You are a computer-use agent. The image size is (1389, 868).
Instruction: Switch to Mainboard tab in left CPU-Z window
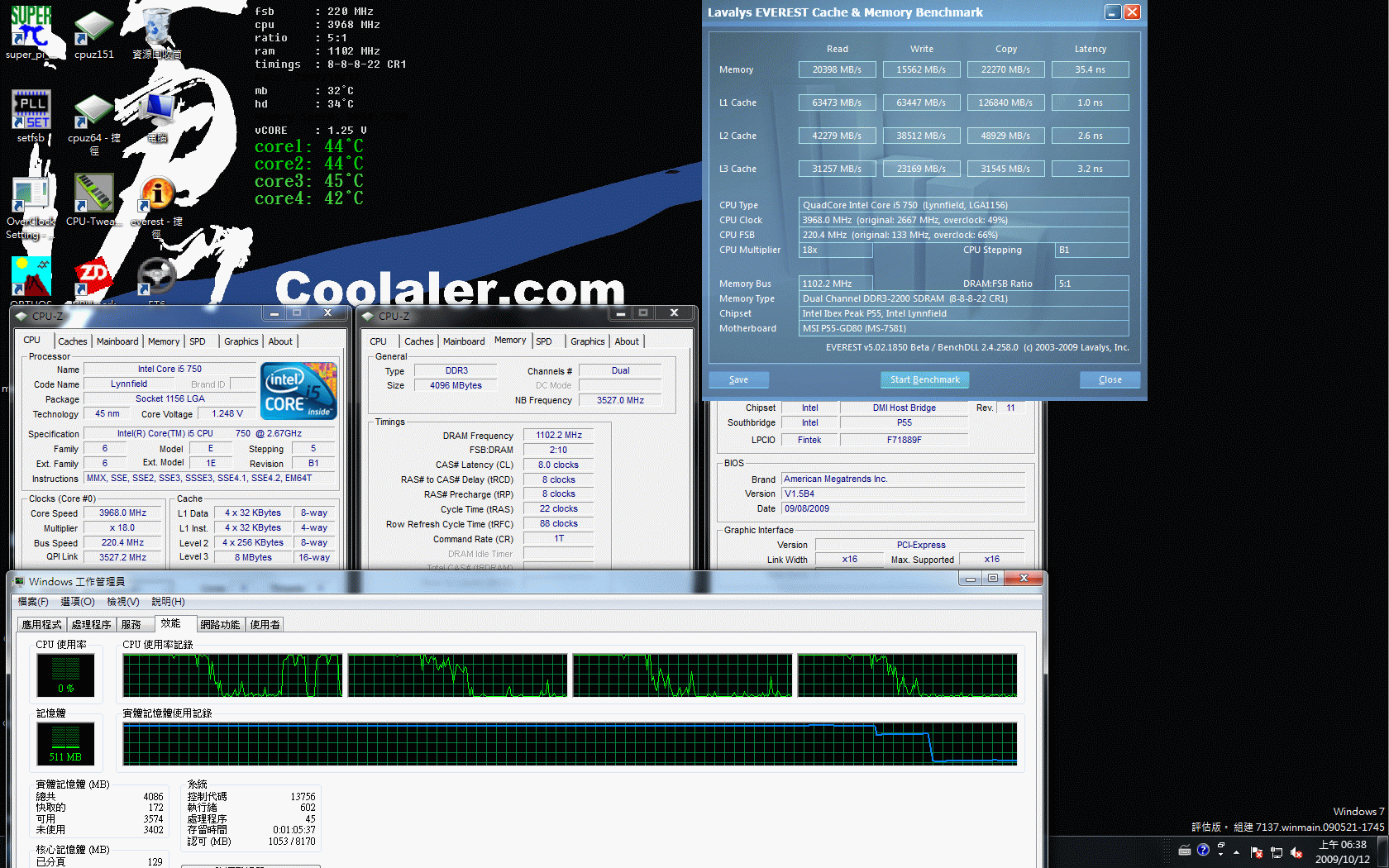click(x=117, y=341)
